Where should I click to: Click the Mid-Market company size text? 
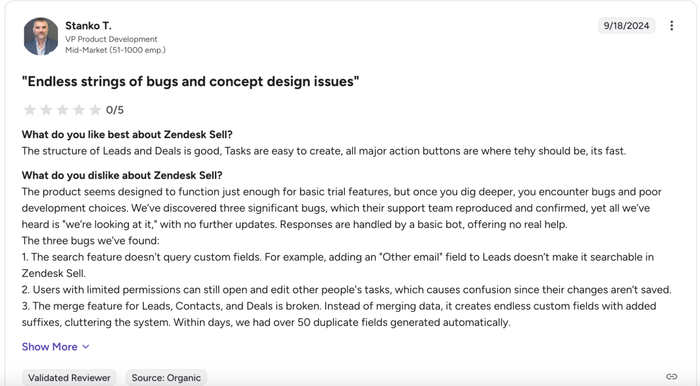[115, 50]
